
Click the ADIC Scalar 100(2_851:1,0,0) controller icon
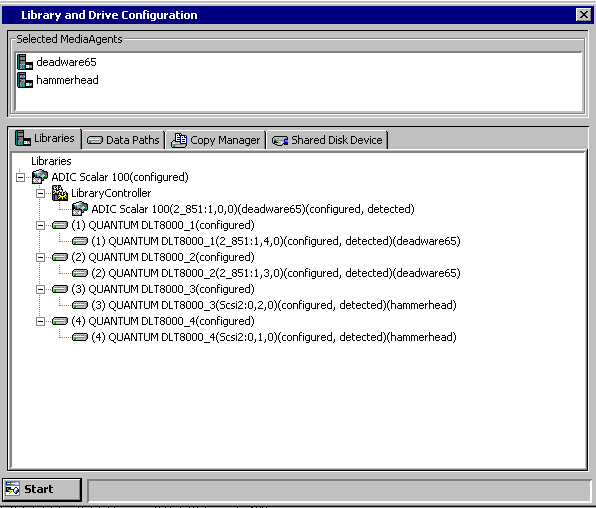(80, 209)
